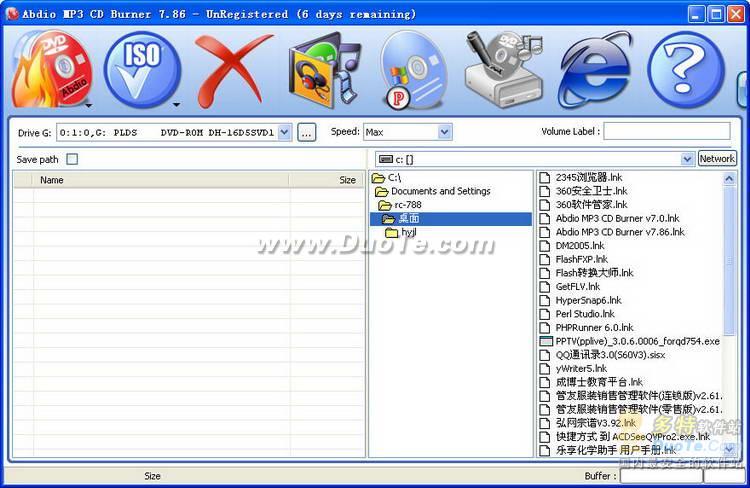Expand the c: drive selector dropdown
The height and width of the screenshot is (488, 750).
click(687, 159)
